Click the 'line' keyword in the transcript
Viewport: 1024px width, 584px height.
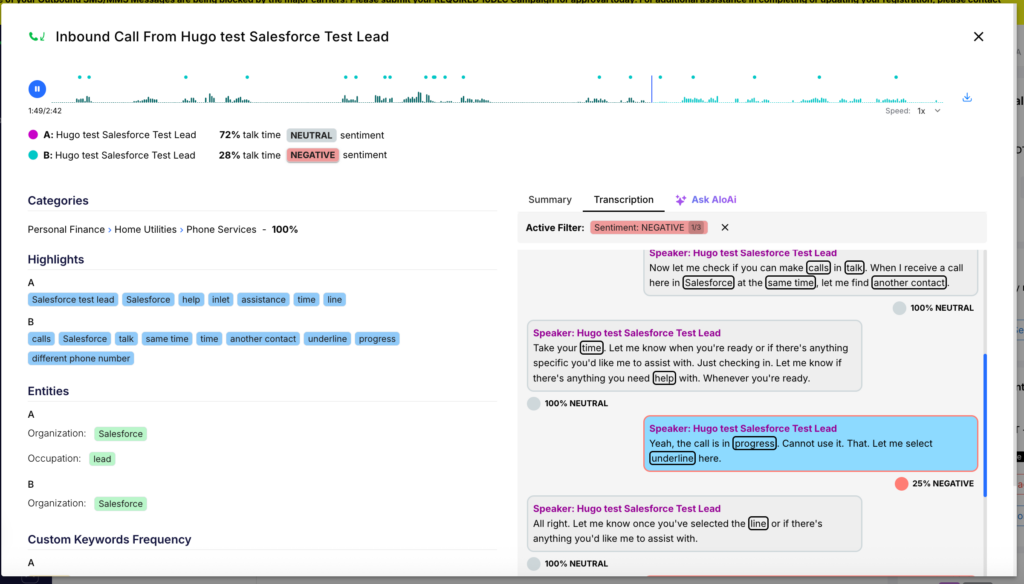(x=758, y=524)
